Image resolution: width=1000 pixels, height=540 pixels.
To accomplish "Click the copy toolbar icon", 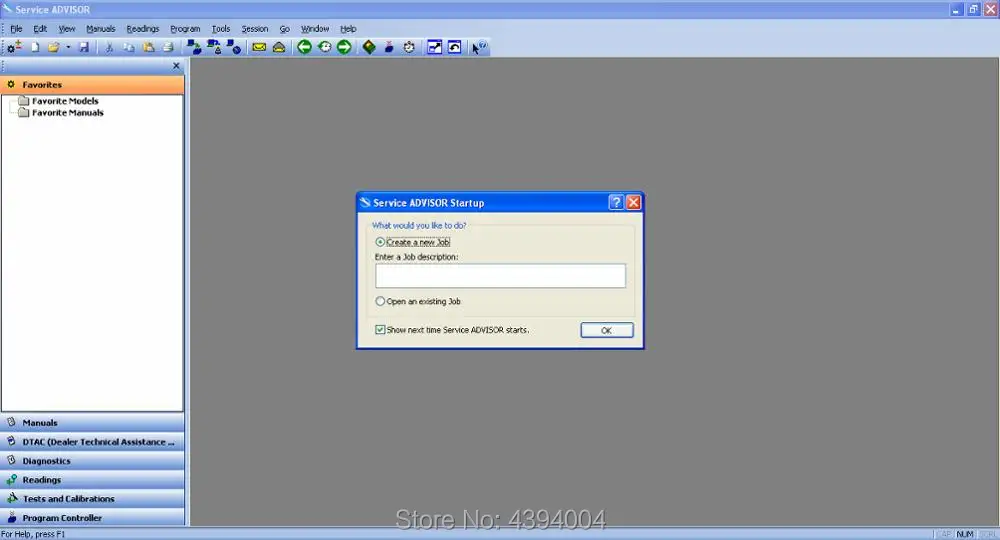I will tap(129, 47).
